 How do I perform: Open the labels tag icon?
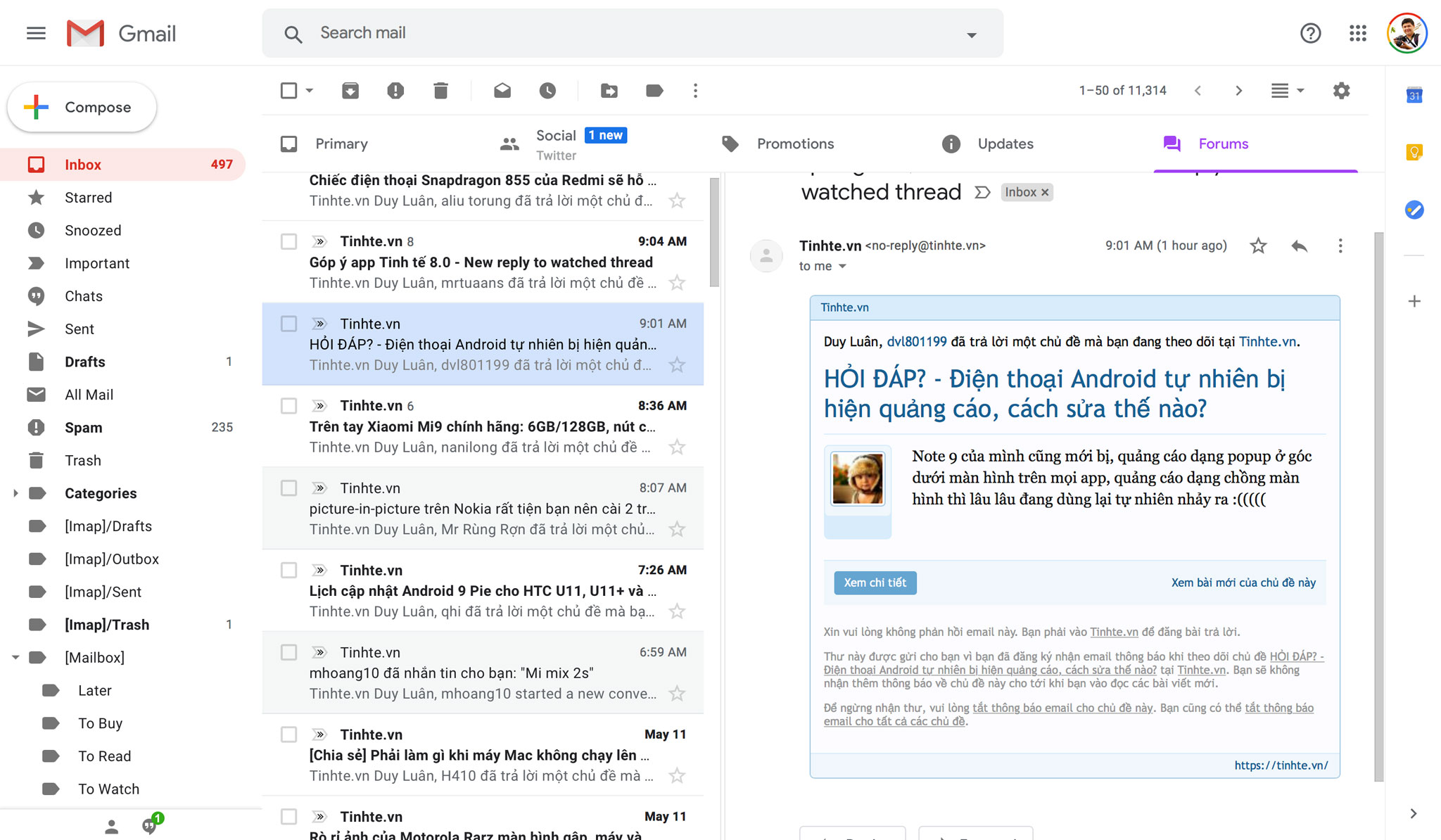654,91
